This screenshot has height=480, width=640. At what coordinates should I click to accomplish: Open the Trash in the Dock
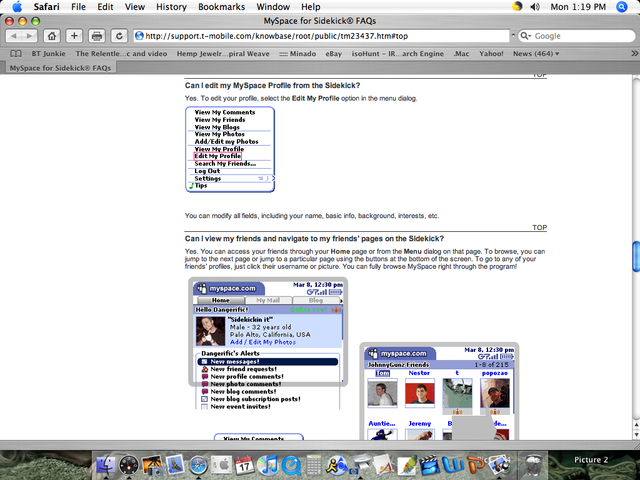coord(536,465)
